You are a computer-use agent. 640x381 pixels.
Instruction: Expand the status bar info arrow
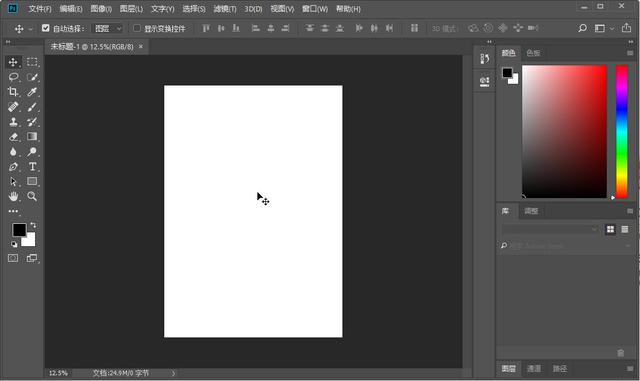point(173,373)
